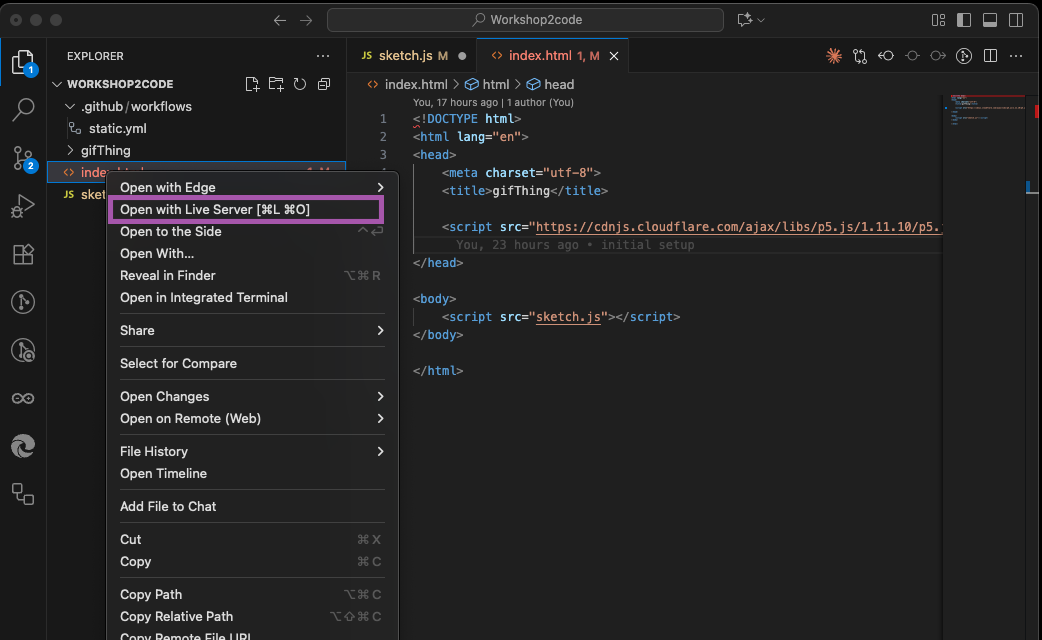Image resolution: width=1042 pixels, height=640 pixels.
Task: Open Explorer views and more actions menu
Action: pyautogui.click(x=323, y=56)
